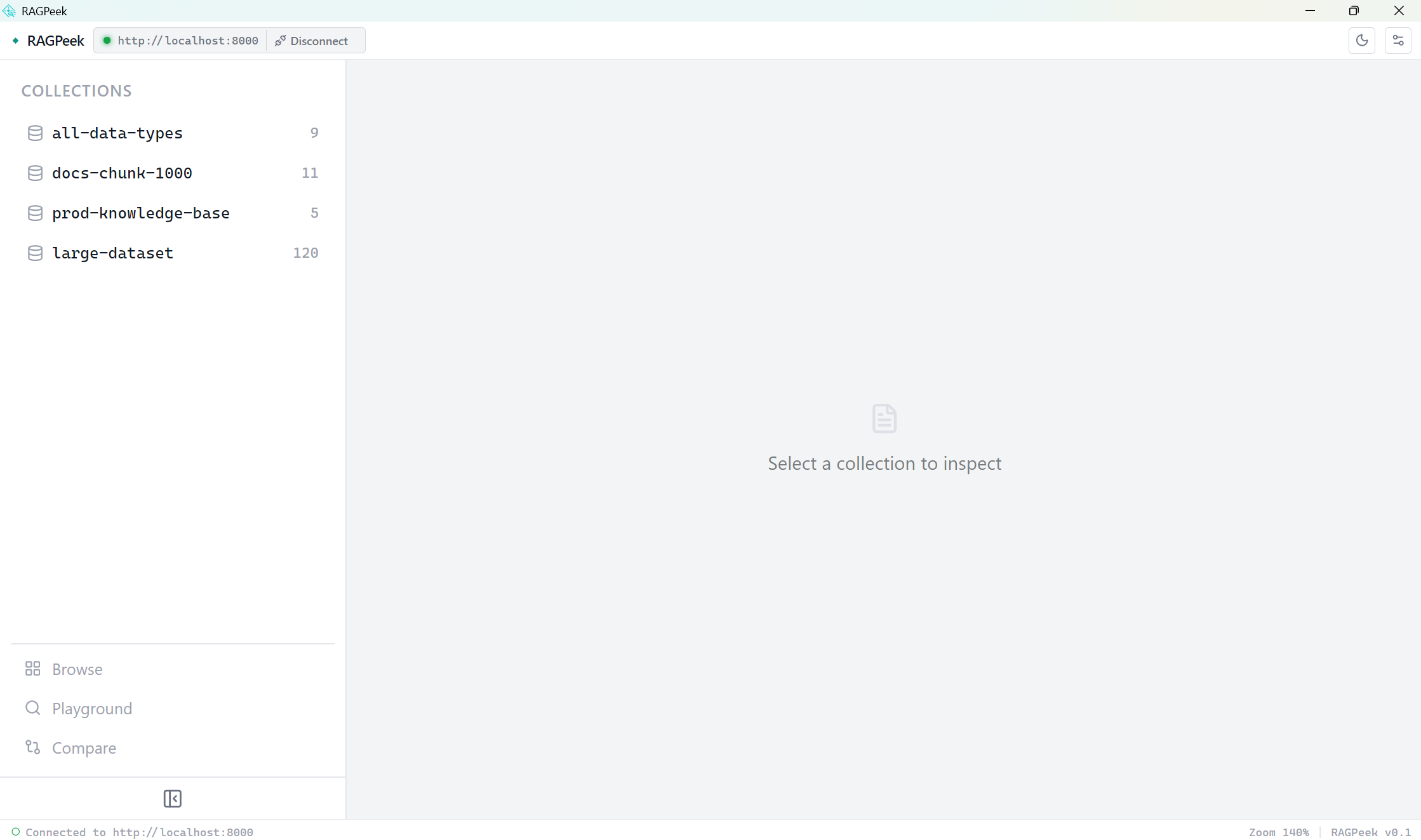Close the RAGPeek window

[1399, 11]
